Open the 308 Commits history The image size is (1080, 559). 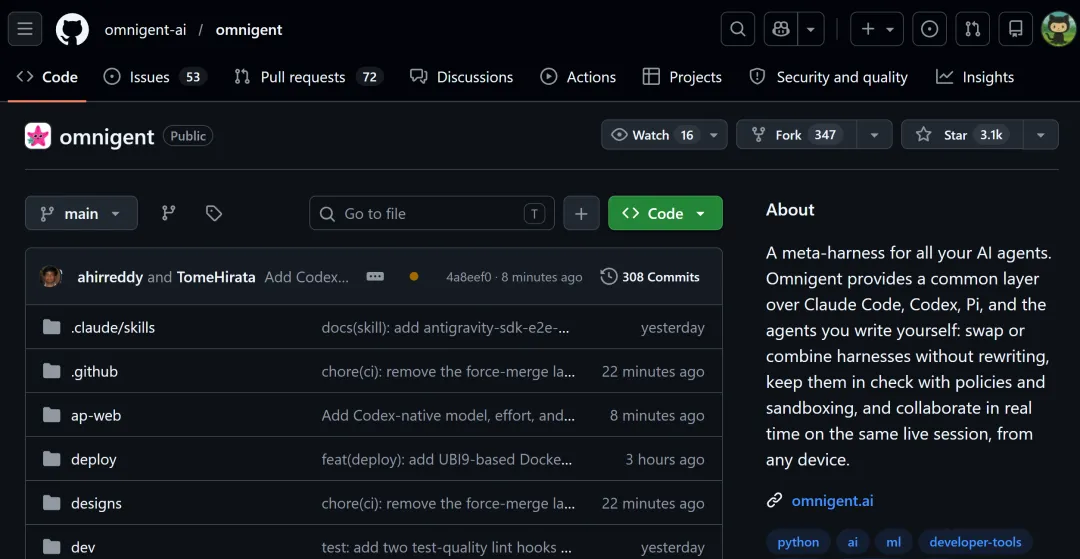click(650, 277)
